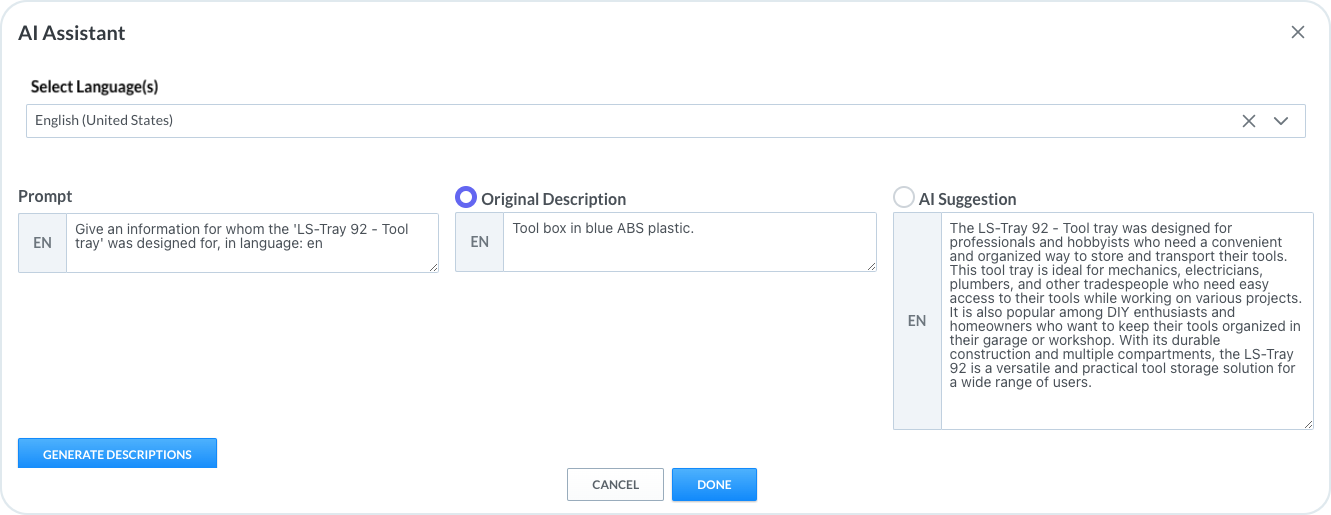This screenshot has width=1331, height=515.
Task: Confirm with the Done button
Action: 714,484
